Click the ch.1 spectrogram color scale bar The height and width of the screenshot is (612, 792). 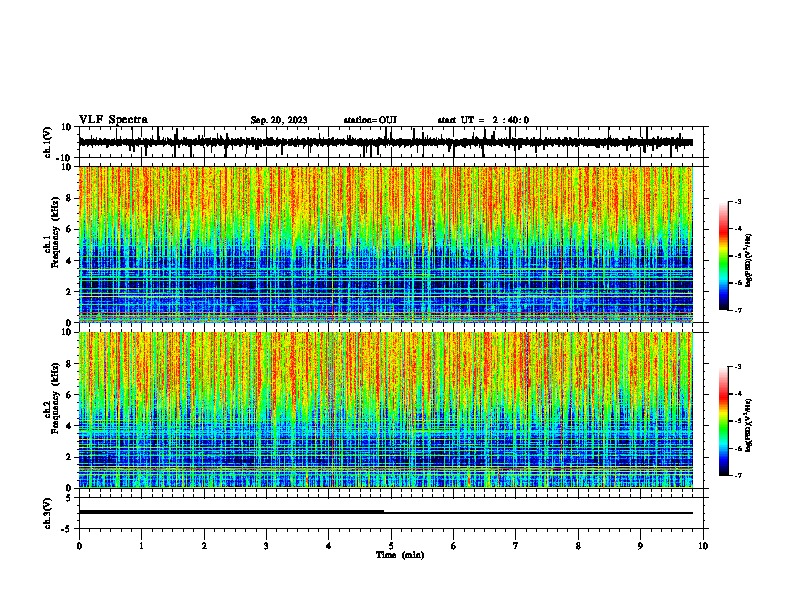pyautogui.click(x=724, y=256)
